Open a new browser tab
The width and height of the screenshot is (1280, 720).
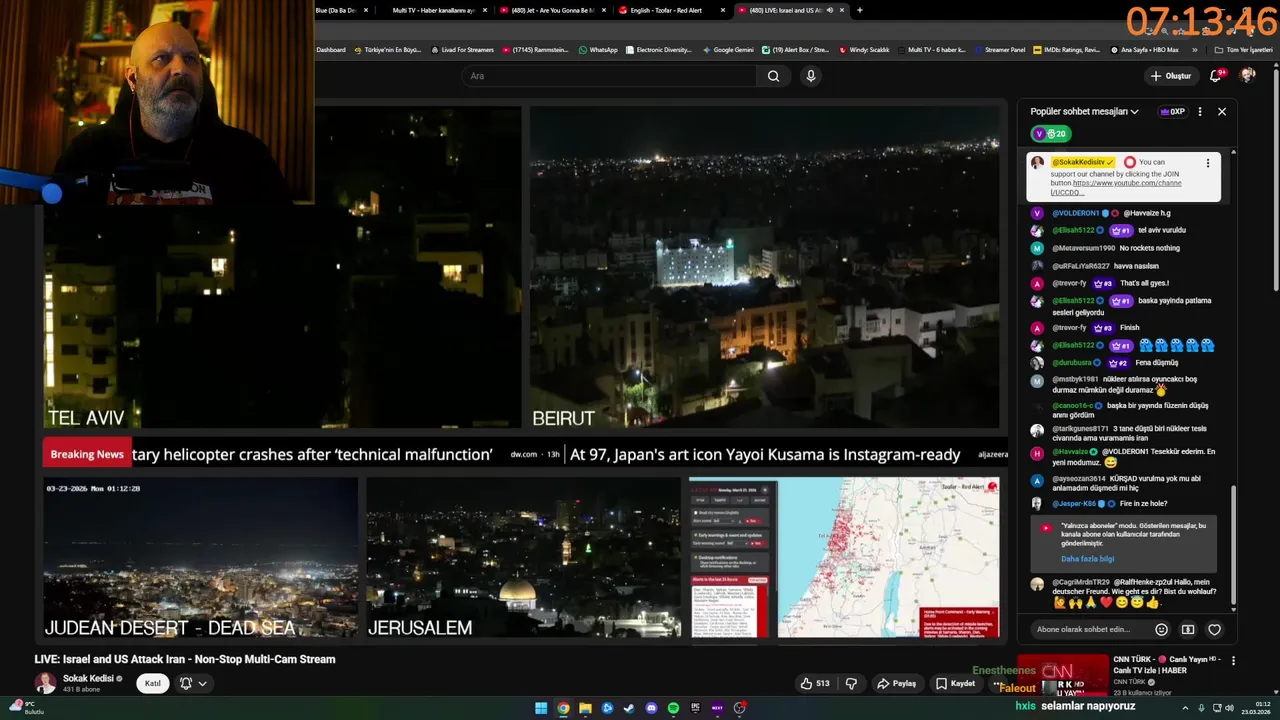(859, 10)
